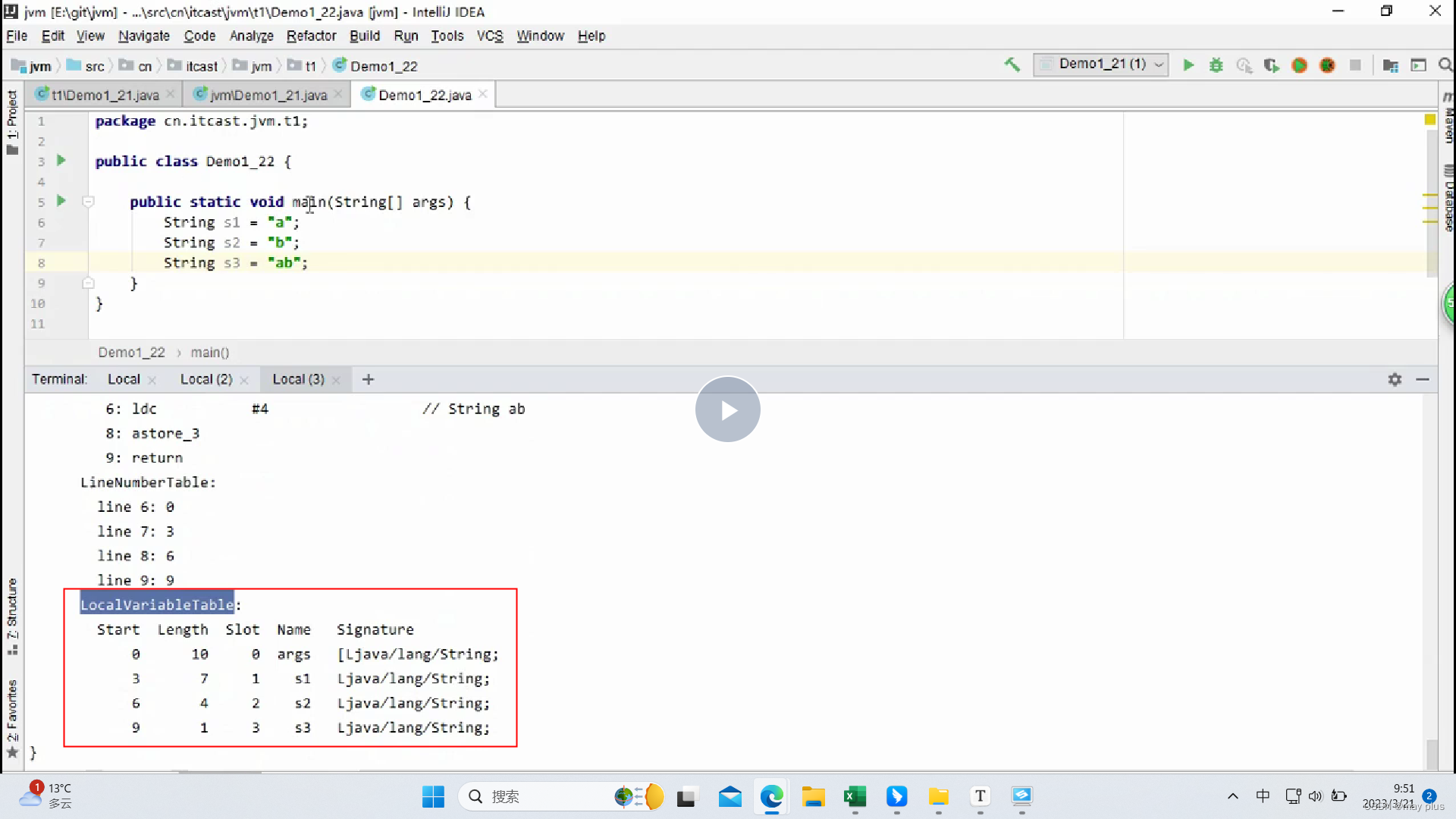Viewport: 1456px width, 819px height.
Task: Select the Local (2) terminal tab
Action: (206, 379)
